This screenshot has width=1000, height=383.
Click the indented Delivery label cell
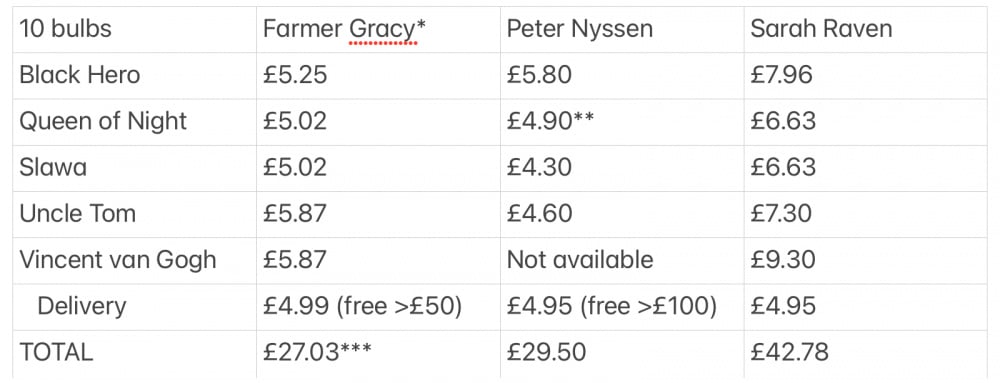[x=135, y=307]
